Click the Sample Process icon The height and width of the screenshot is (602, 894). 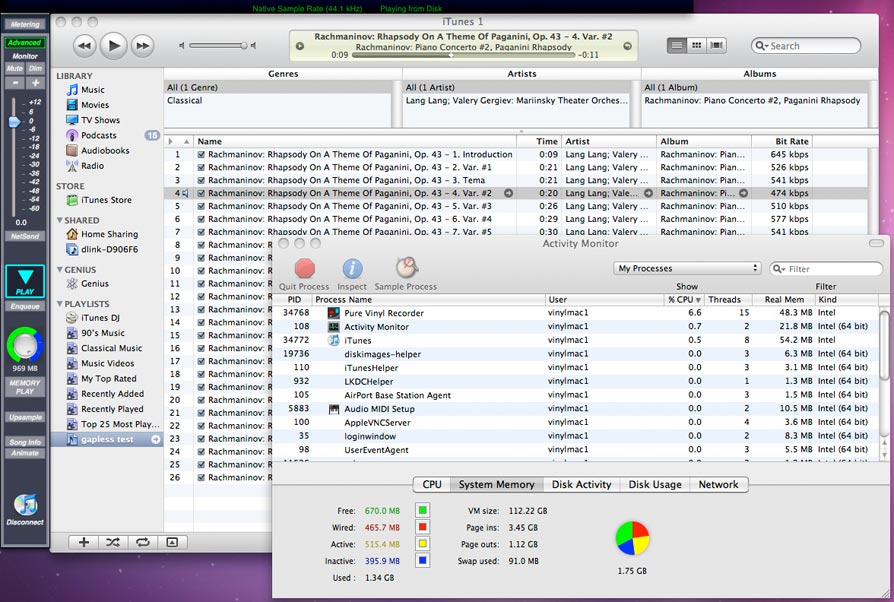(x=407, y=267)
